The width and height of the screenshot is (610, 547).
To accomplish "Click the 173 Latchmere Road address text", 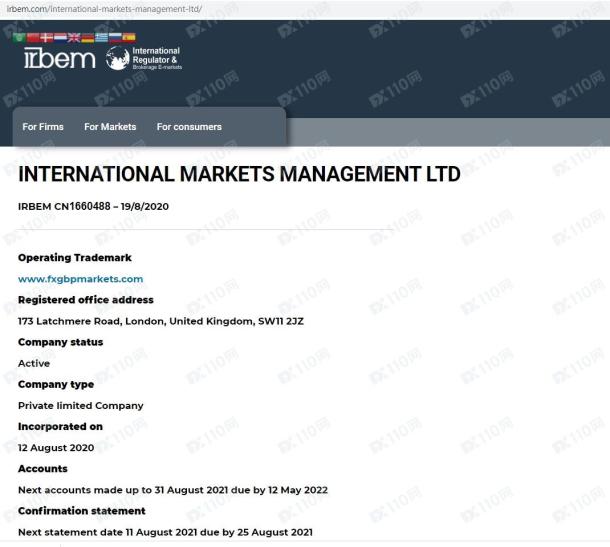I will 161,321.
